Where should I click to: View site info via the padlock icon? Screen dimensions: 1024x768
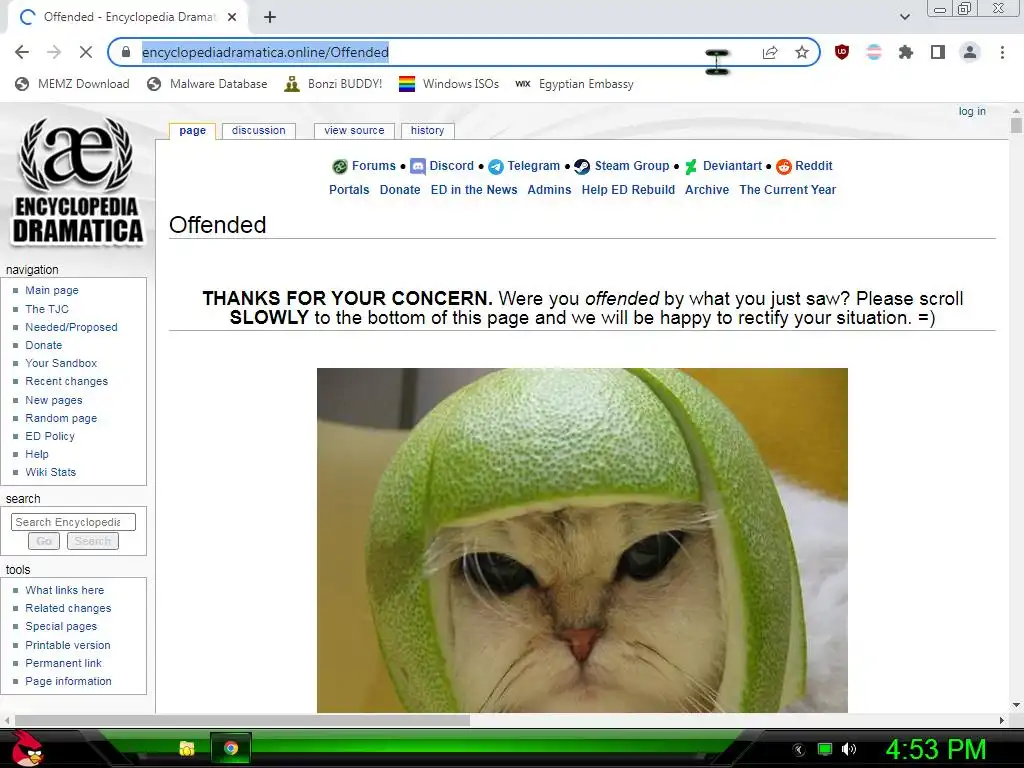pos(126,52)
